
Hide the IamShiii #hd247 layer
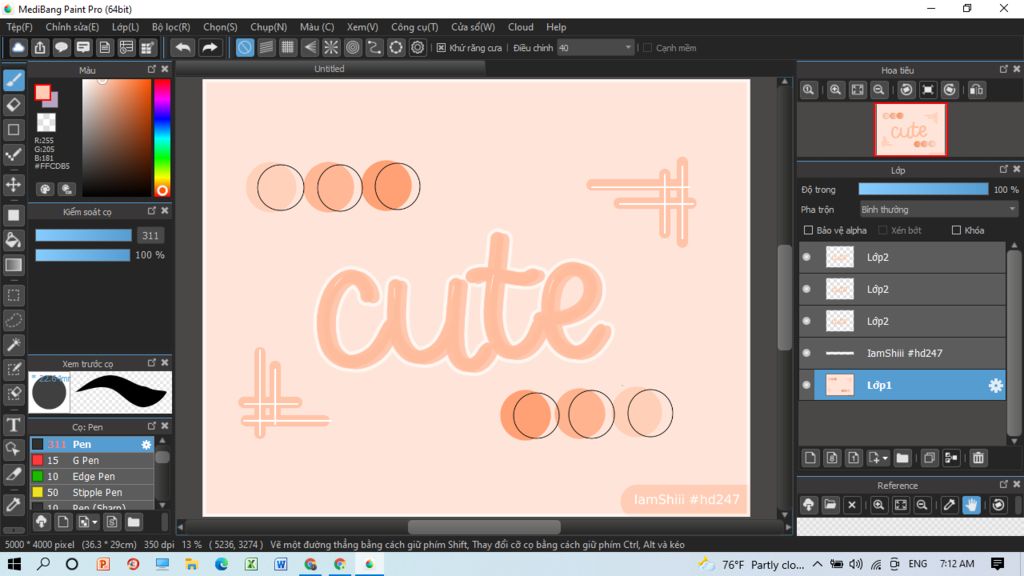pos(807,353)
